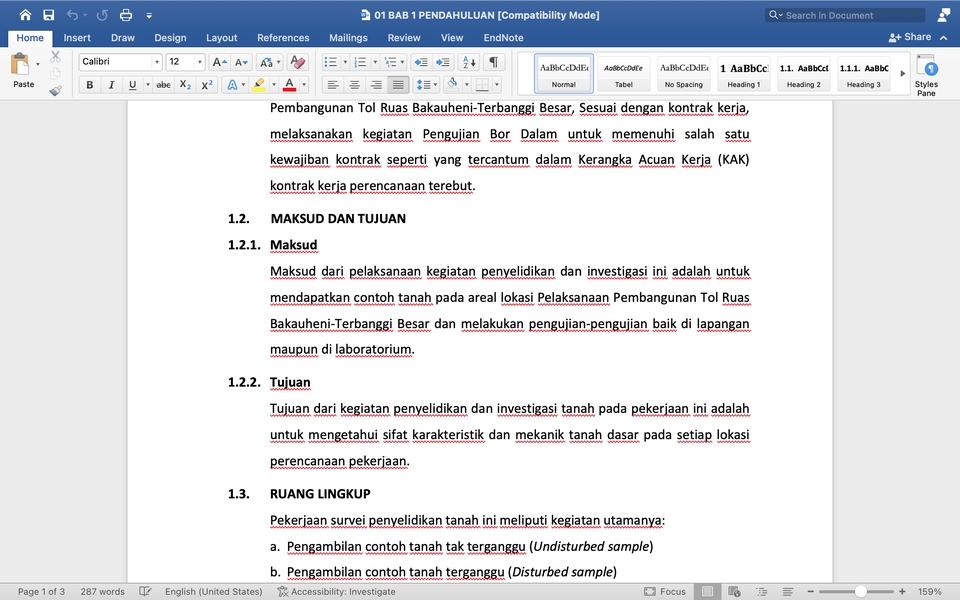Apply center alignment
This screenshot has height=600, width=960.
coord(353,85)
